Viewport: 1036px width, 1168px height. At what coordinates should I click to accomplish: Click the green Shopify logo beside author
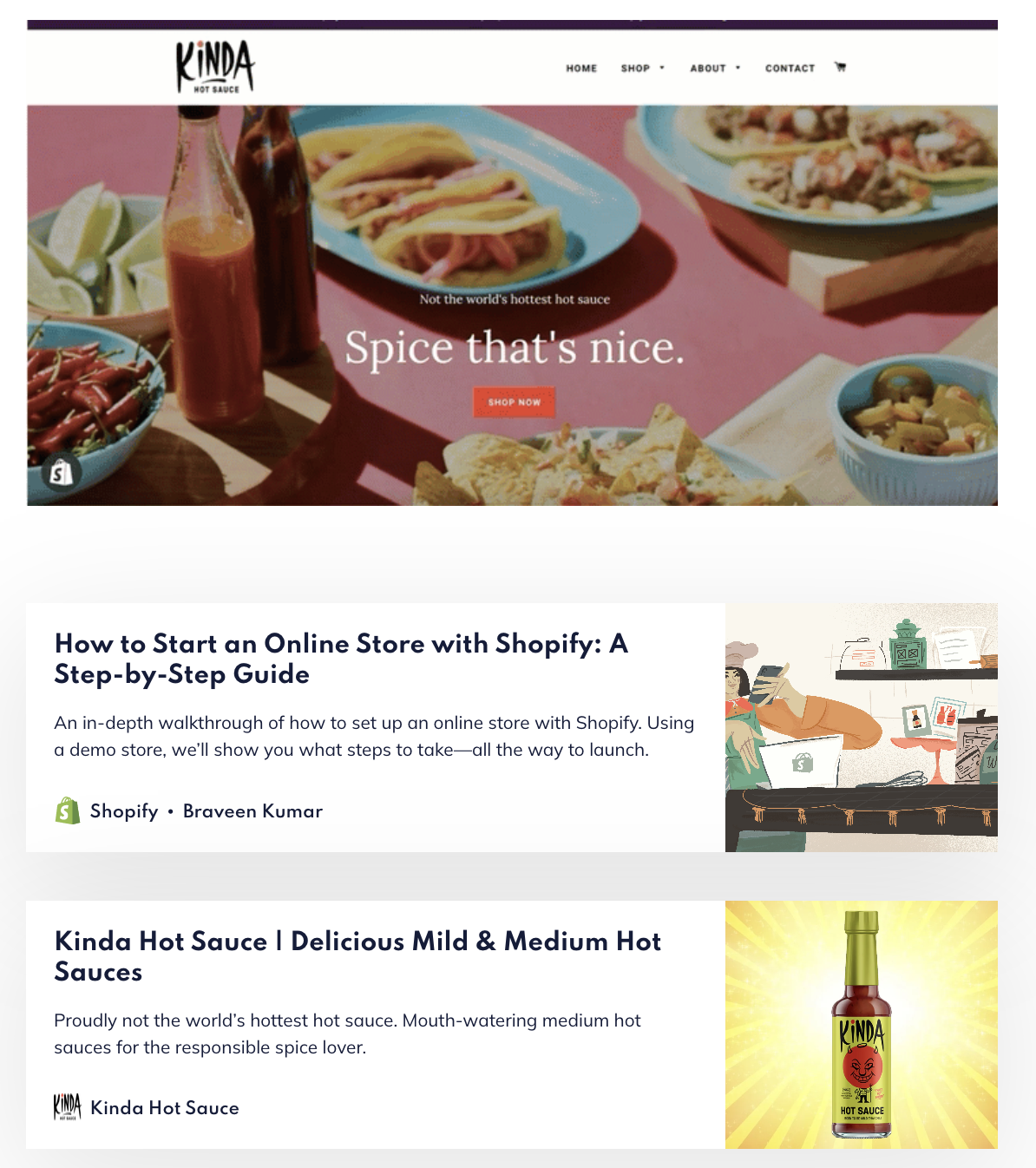point(68,810)
